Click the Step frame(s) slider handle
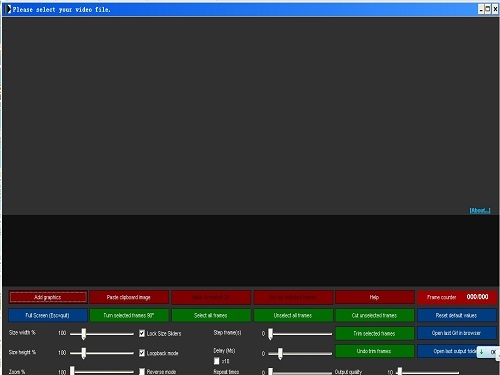This screenshot has height=375, width=500. [x=271, y=334]
